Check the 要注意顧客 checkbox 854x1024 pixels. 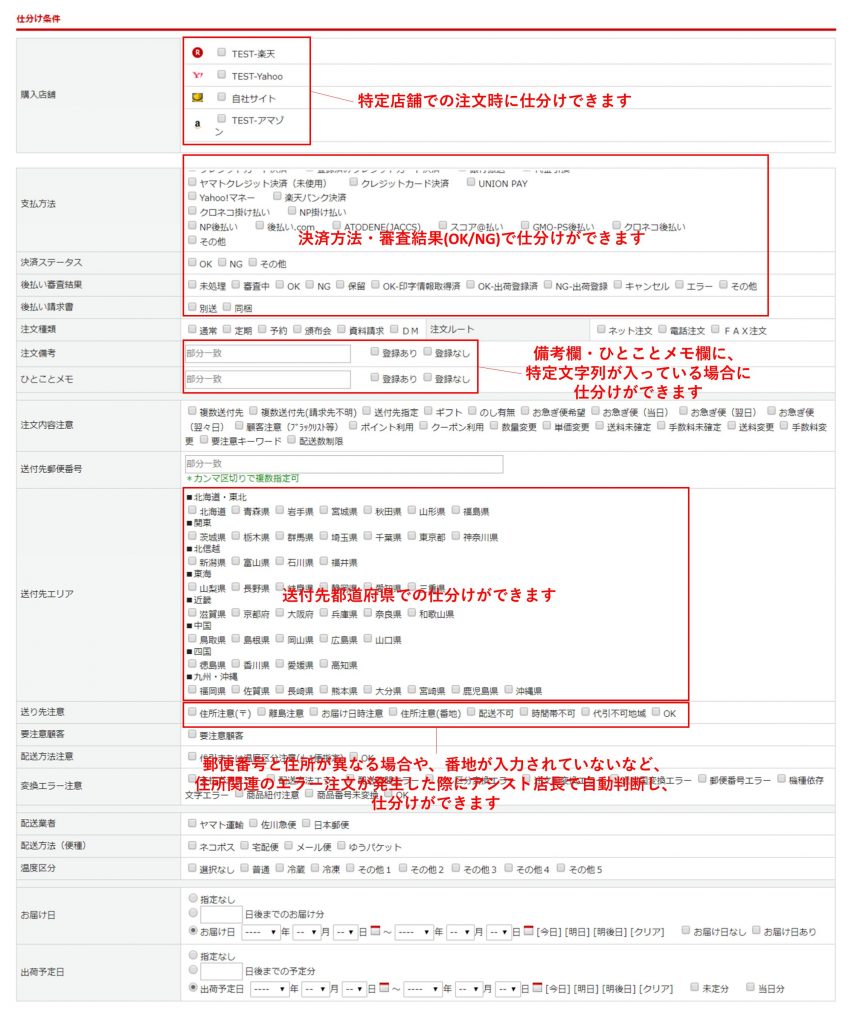click(192, 735)
